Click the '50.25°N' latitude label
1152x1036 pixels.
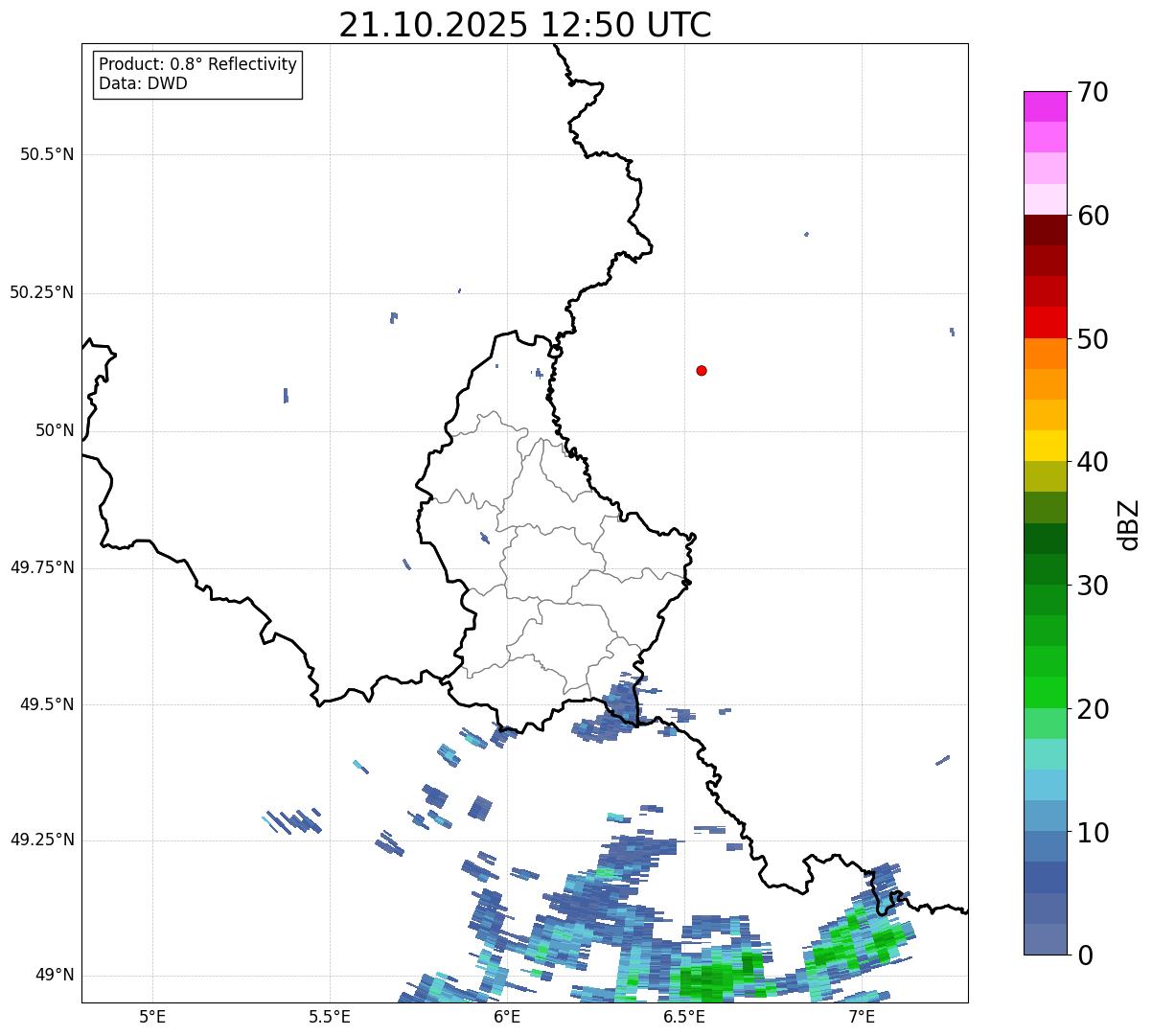[x=42, y=292]
